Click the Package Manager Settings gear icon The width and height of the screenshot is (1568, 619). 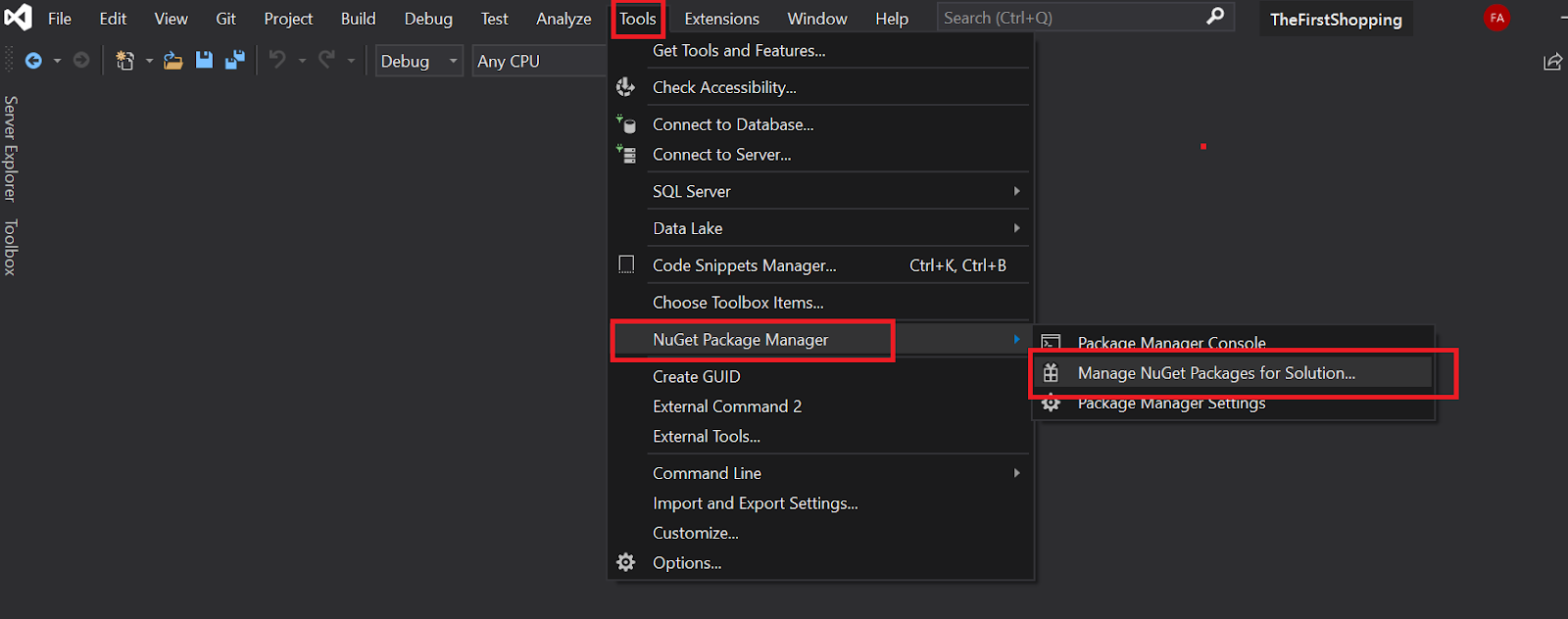point(1051,403)
